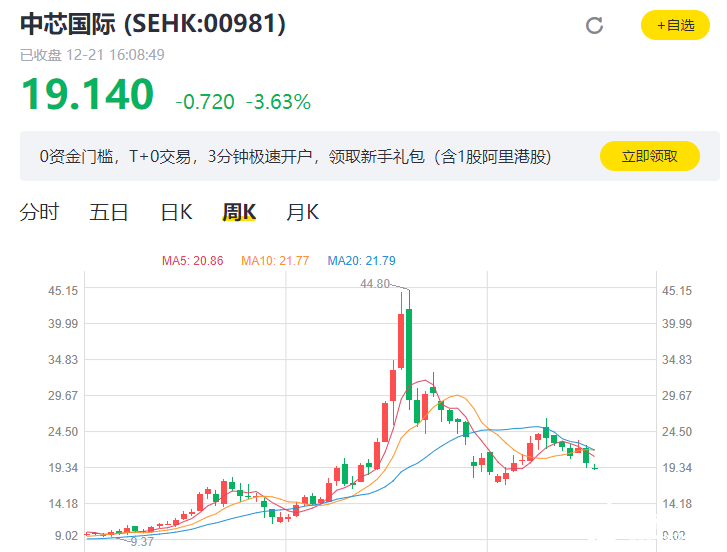Click the MA10: 21.77 legend label

point(275,261)
